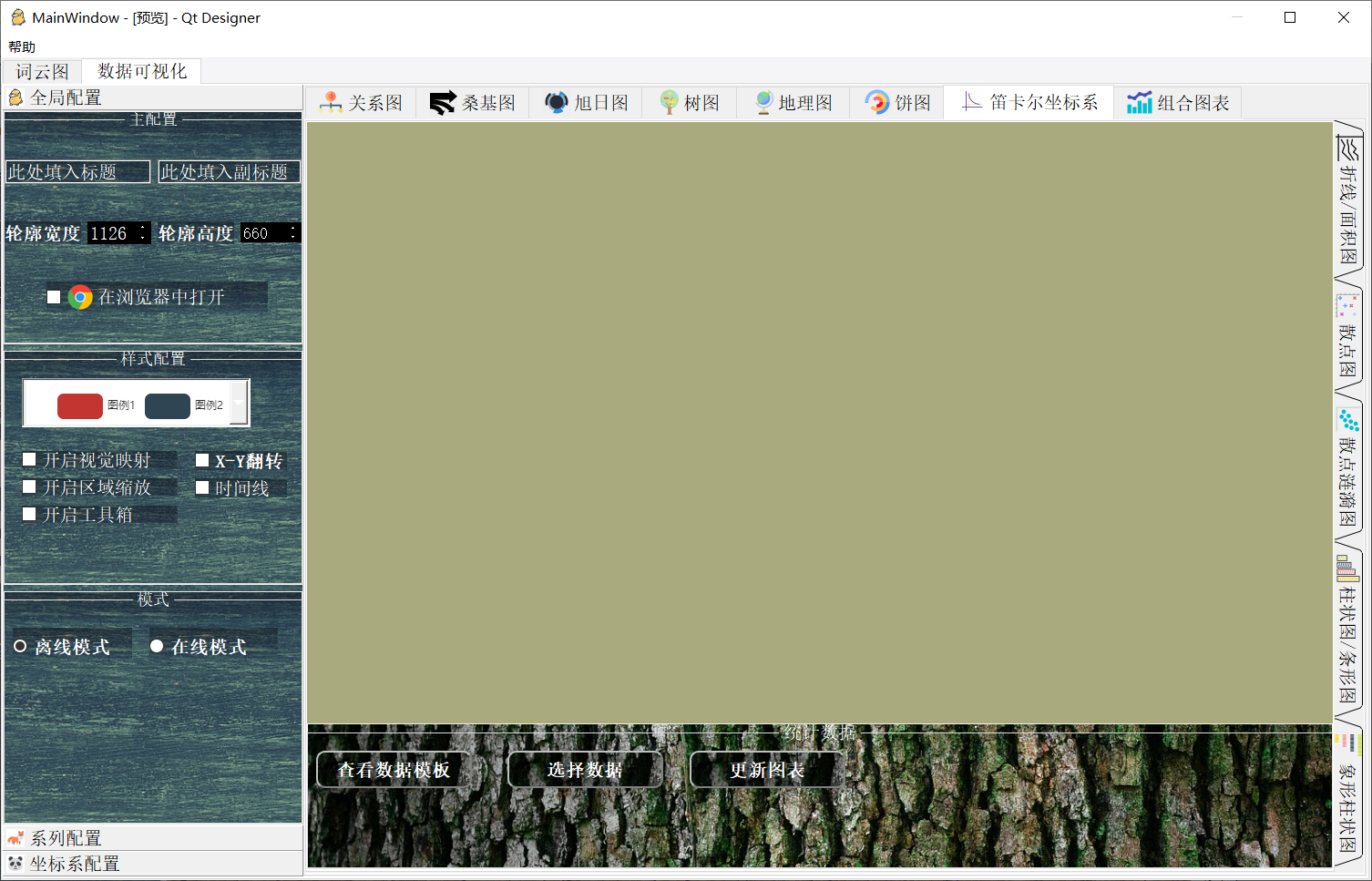Open the 帮助 menu
Screen dimensions: 1372x881
click(22, 46)
